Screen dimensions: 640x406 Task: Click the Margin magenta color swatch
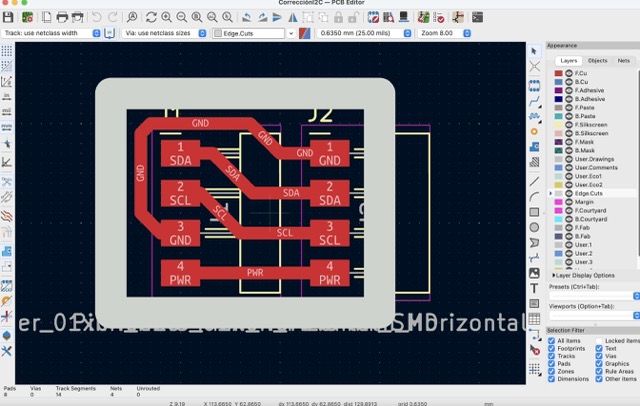(x=558, y=202)
